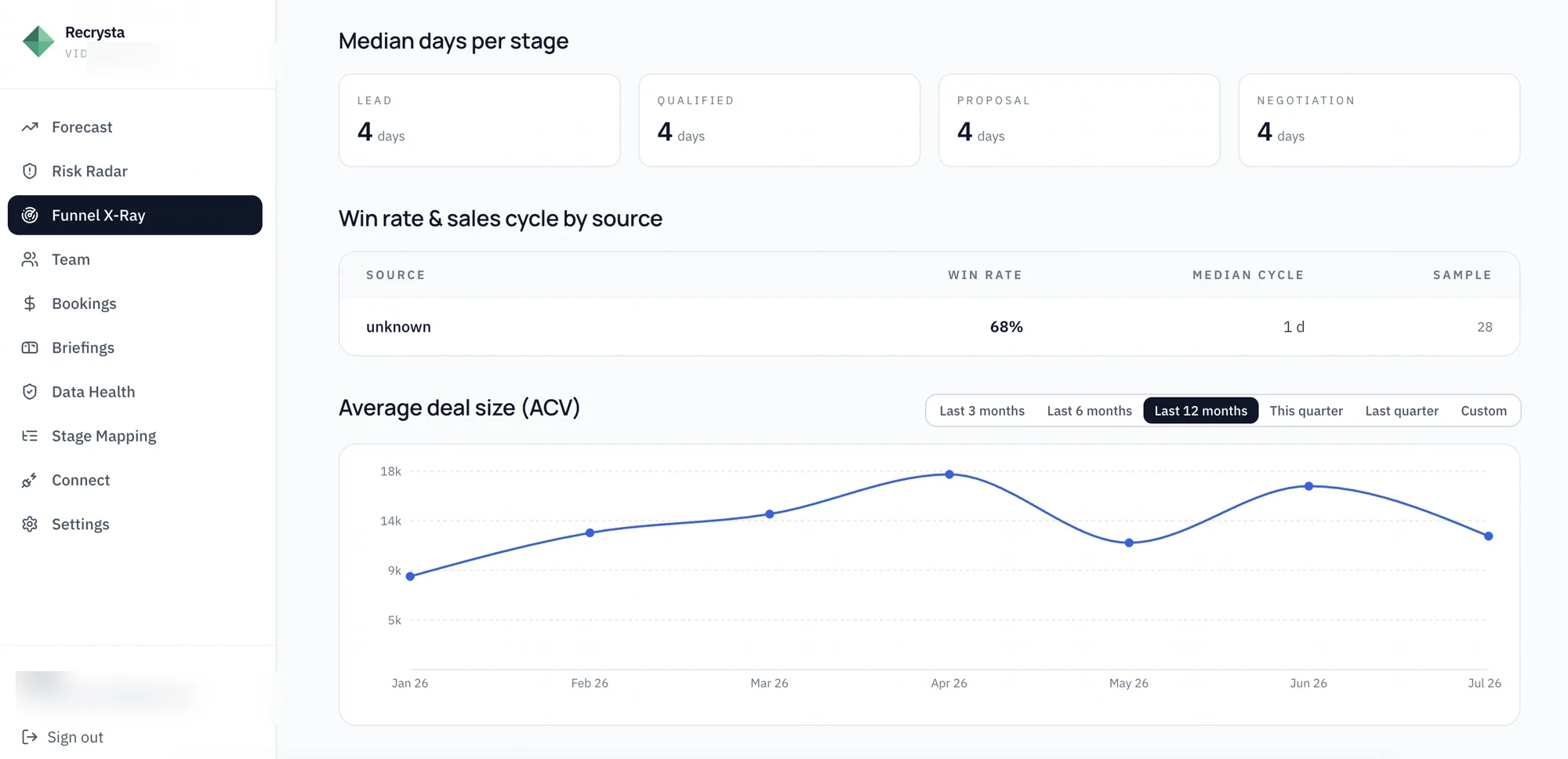Viewport: 1568px width, 759px height.
Task: Select the Funnel X-Ray target icon
Action: (30, 215)
